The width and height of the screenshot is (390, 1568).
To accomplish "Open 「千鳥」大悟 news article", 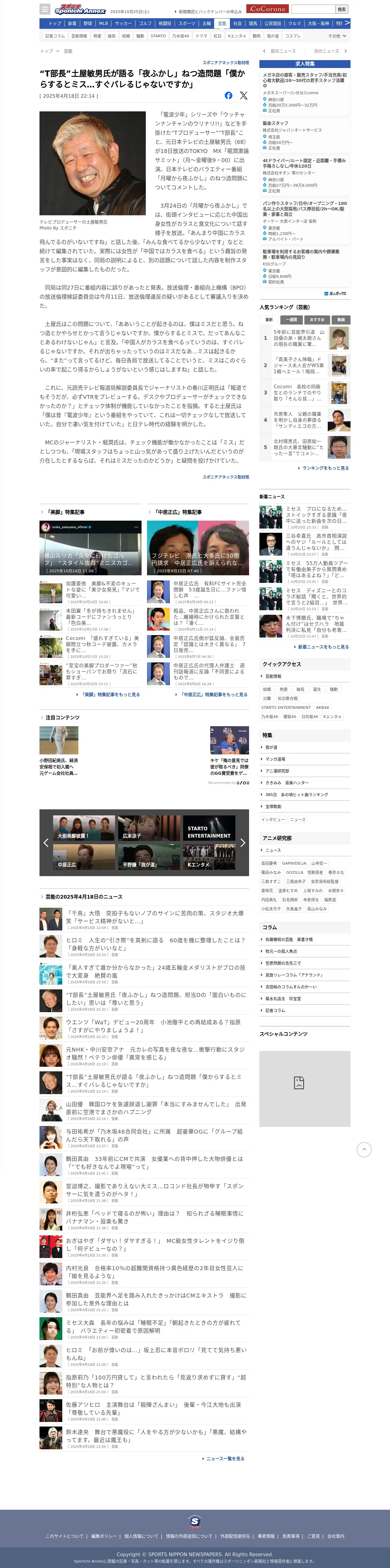I will (155, 917).
